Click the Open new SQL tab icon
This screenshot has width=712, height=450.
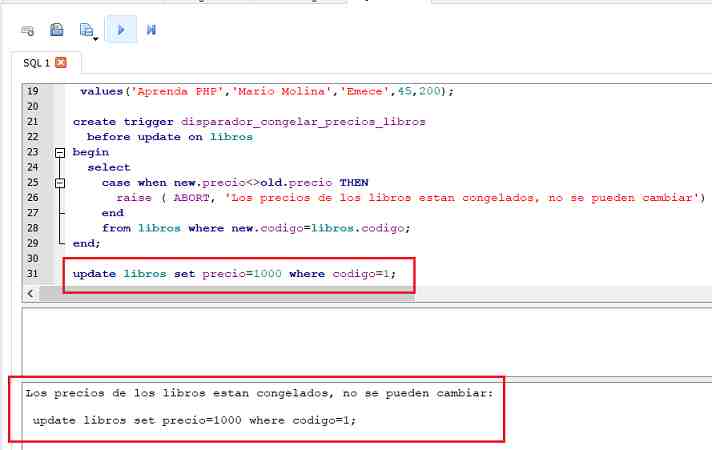pyautogui.click(x=28, y=31)
